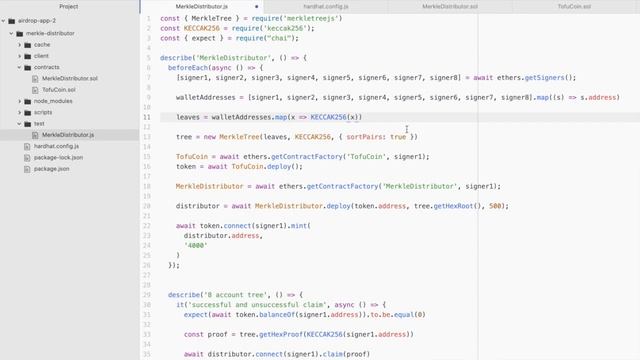Click the unsaved dot on MerkleDistributor.js tab
This screenshot has height=360, width=640.
(256, 7)
